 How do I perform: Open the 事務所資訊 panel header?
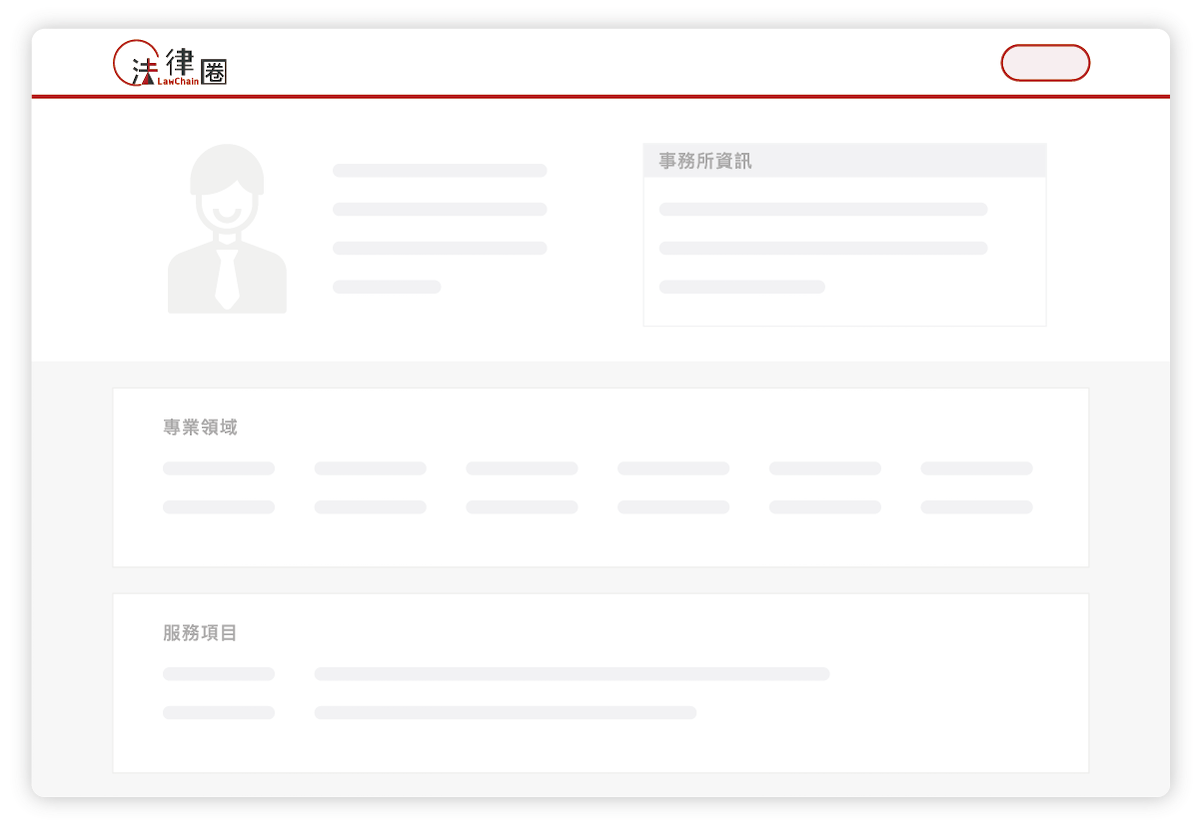[x=704, y=160]
